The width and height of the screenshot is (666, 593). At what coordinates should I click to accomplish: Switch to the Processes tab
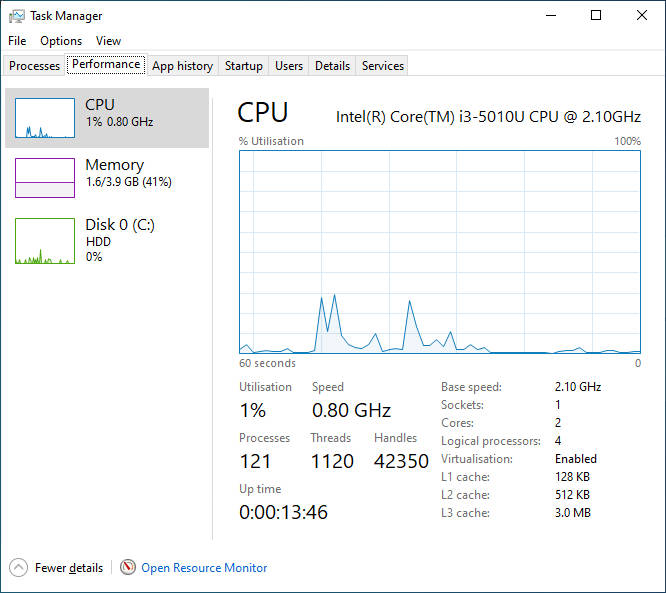point(35,66)
